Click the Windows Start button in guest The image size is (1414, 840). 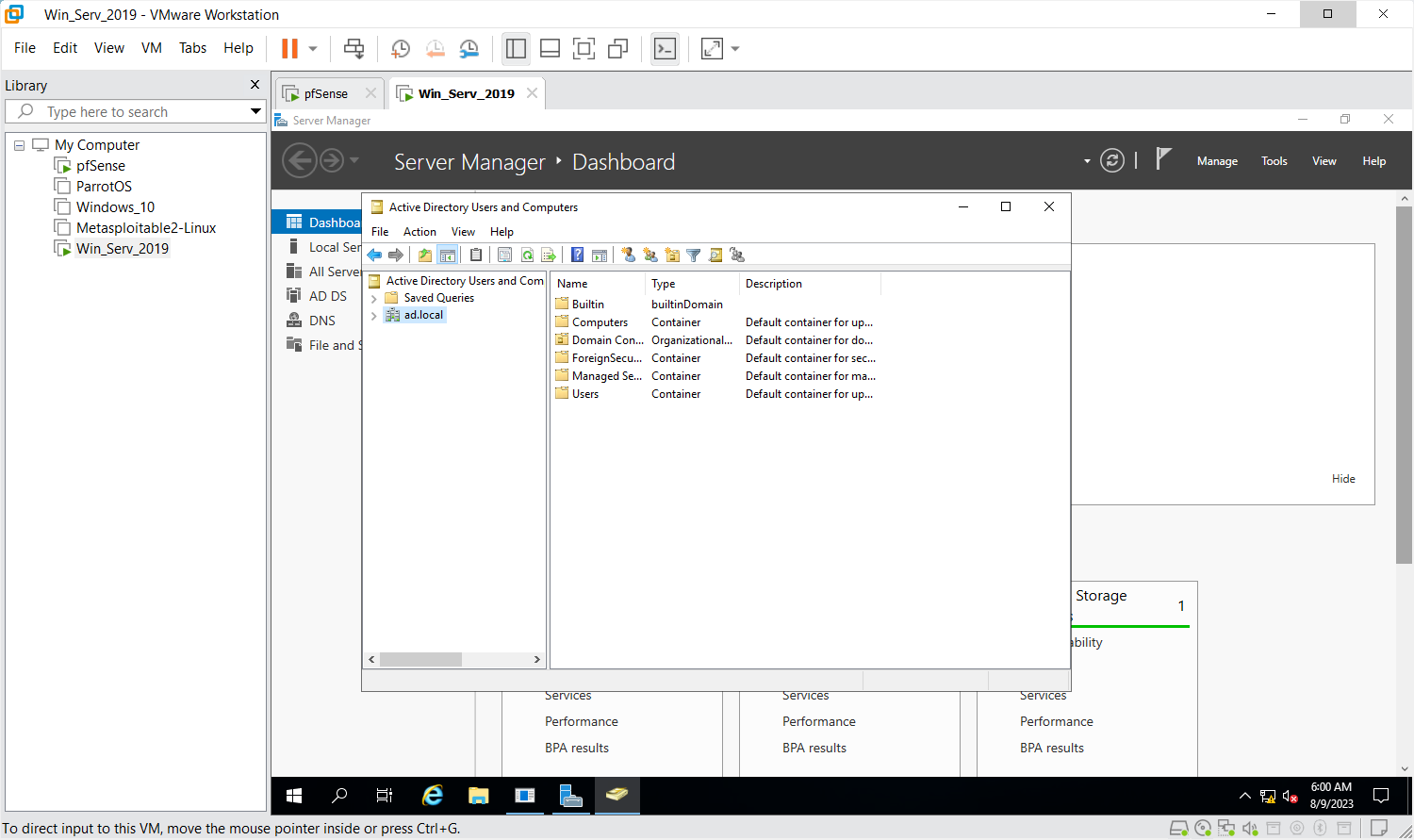pyautogui.click(x=294, y=796)
